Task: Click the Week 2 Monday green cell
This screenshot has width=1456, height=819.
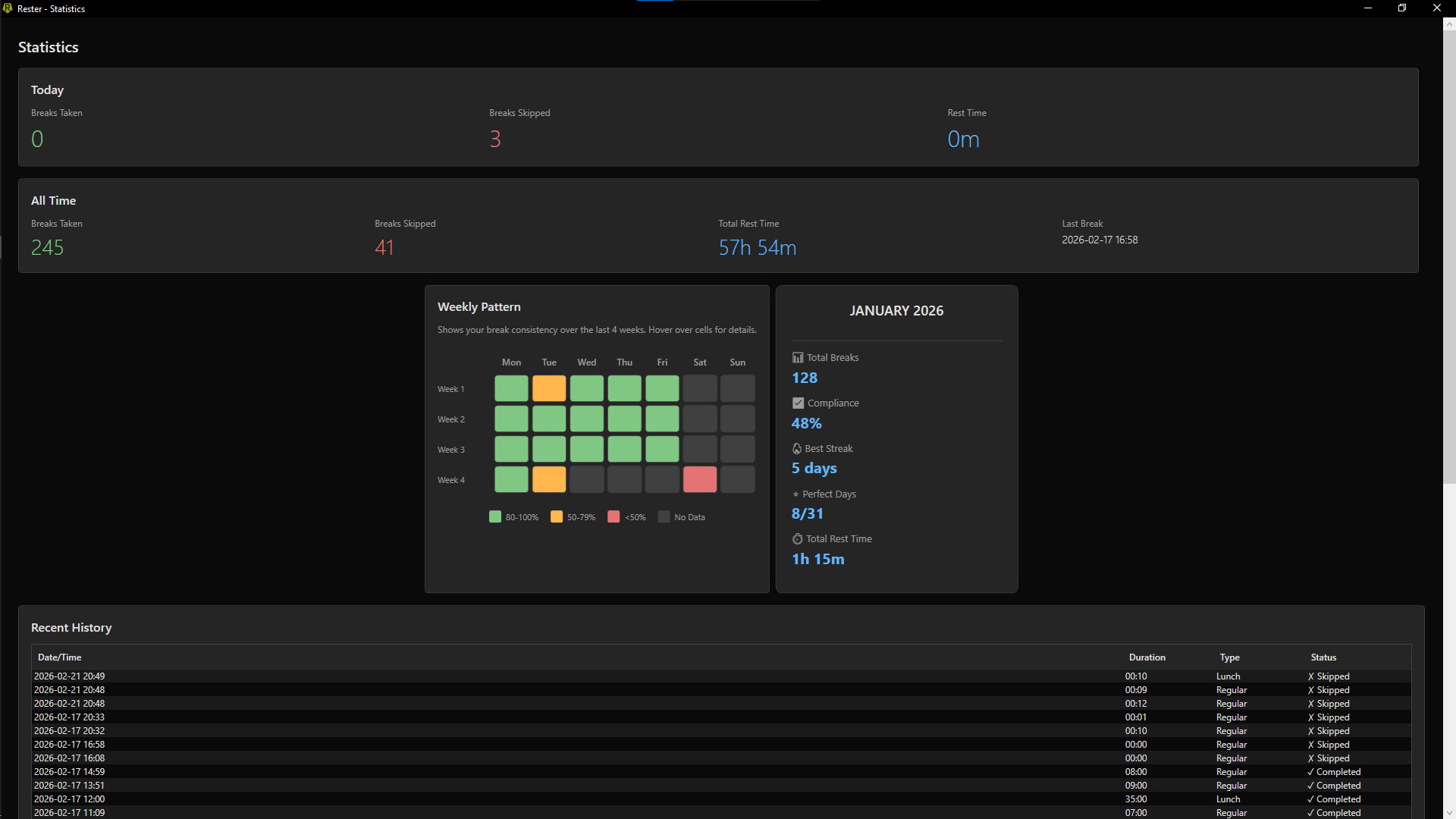Action: [x=511, y=419]
